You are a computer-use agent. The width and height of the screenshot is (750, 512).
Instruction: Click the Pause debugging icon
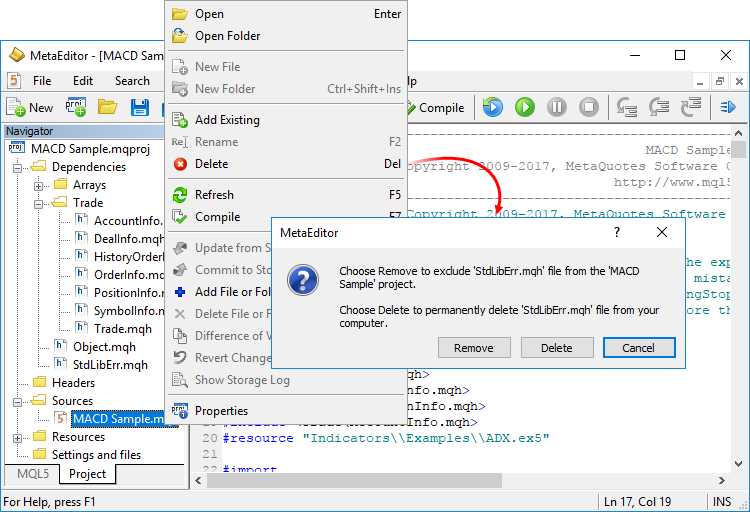pyautogui.click(x=557, y=107)
